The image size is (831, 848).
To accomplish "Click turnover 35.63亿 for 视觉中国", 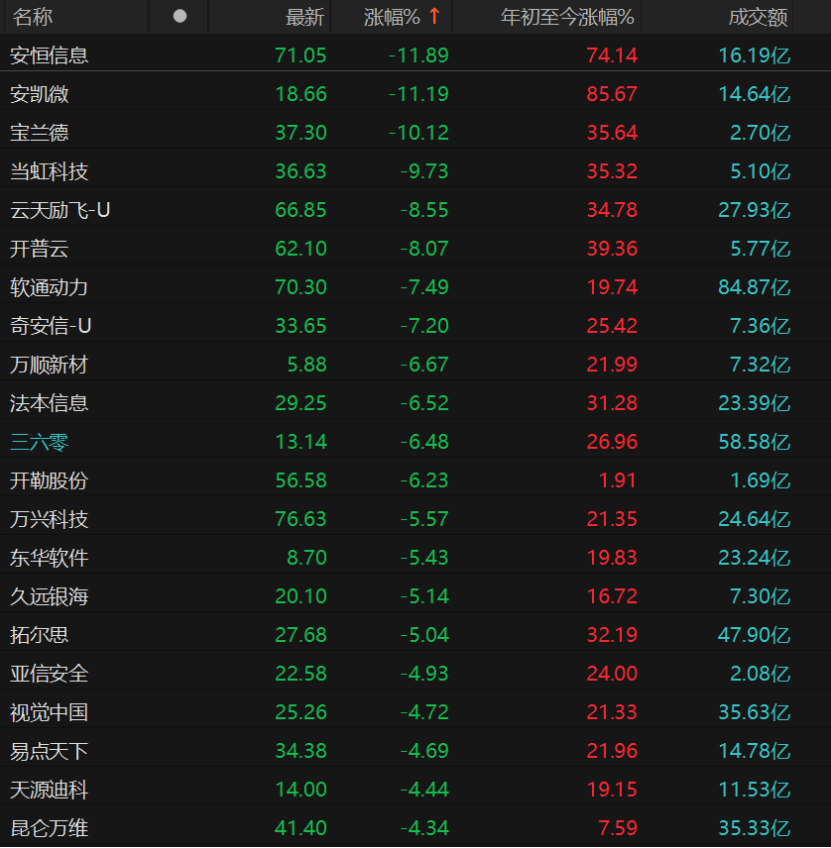I will click(x=754, y=712).
